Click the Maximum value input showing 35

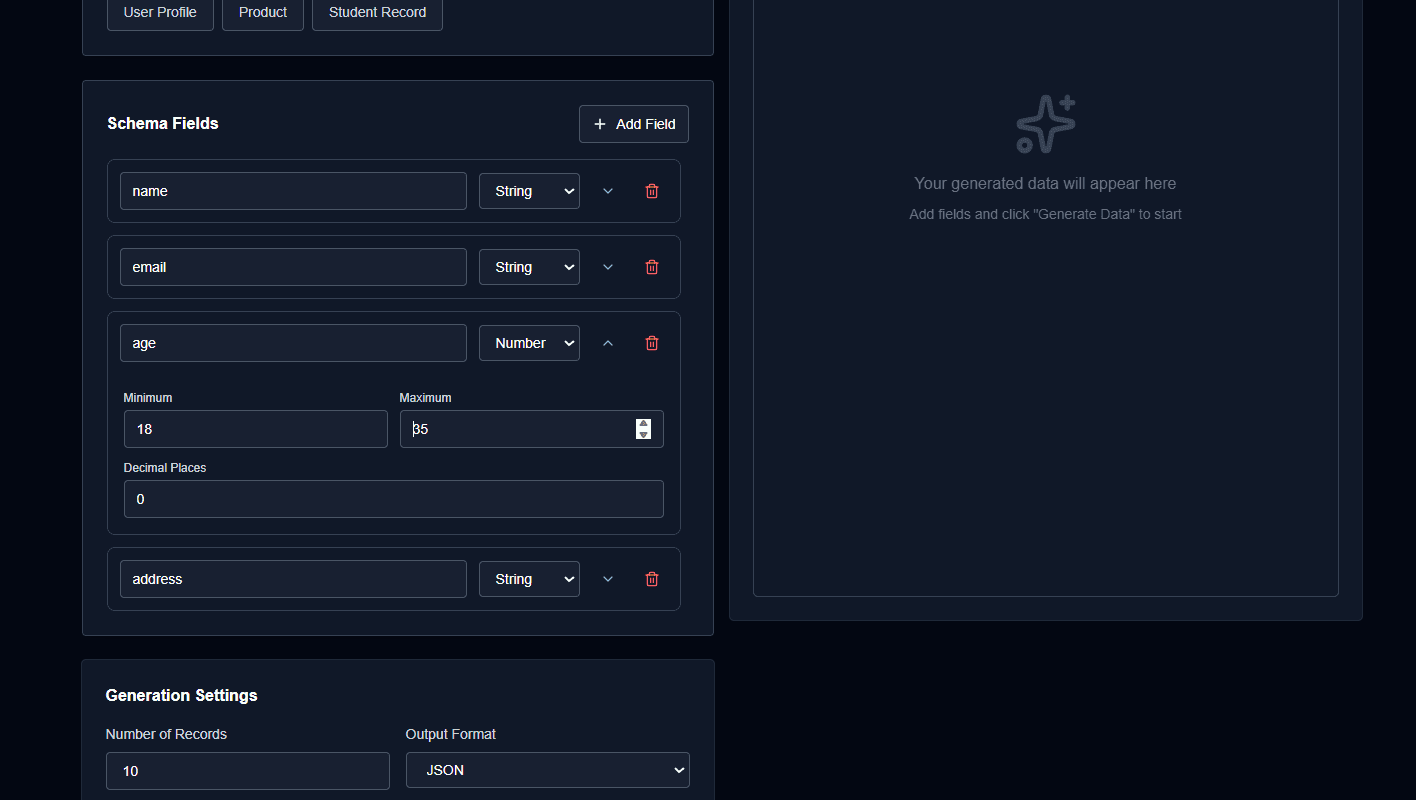(x=532, y=429)
